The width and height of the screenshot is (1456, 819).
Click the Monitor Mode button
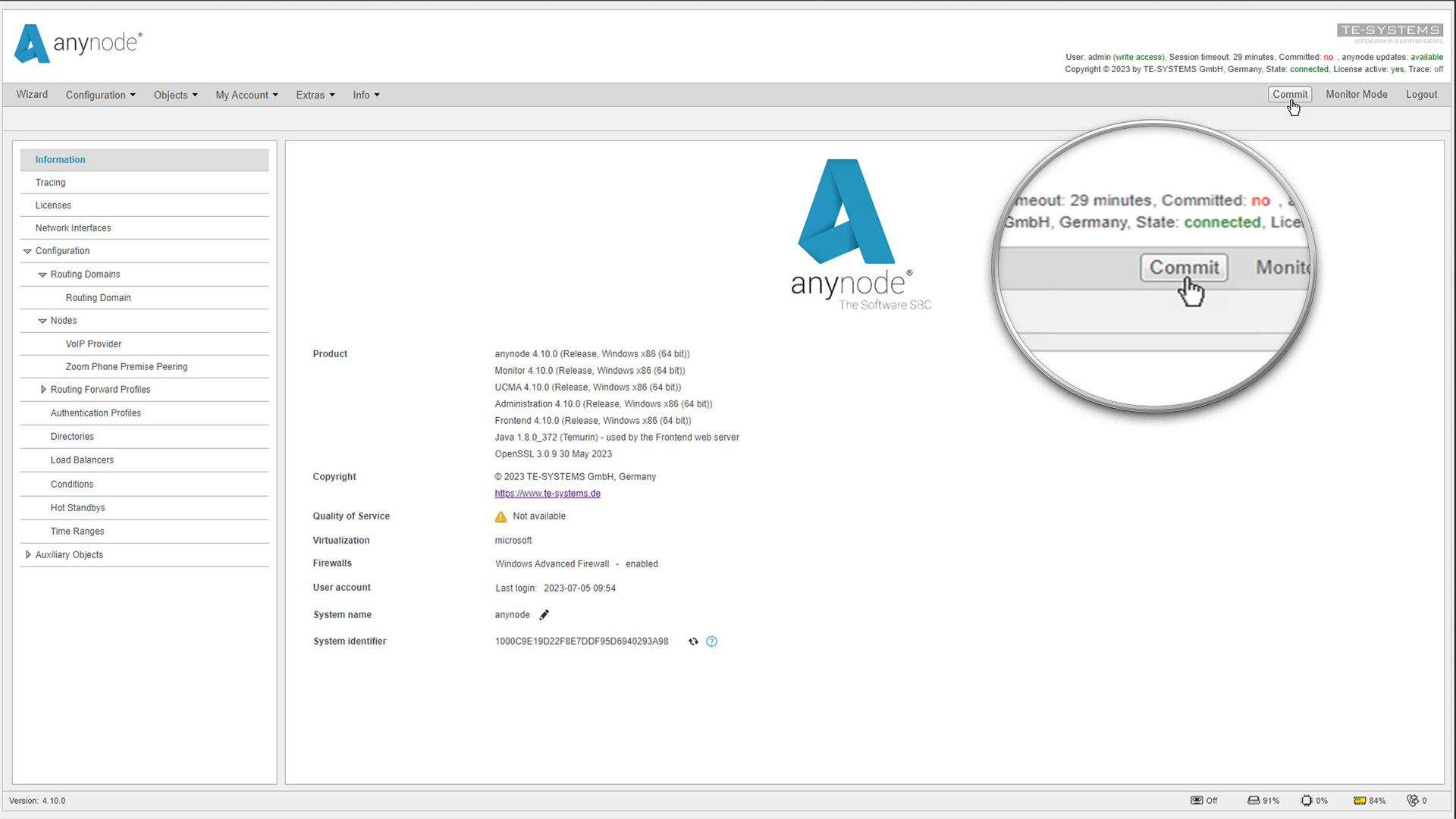click(1356, 94)
